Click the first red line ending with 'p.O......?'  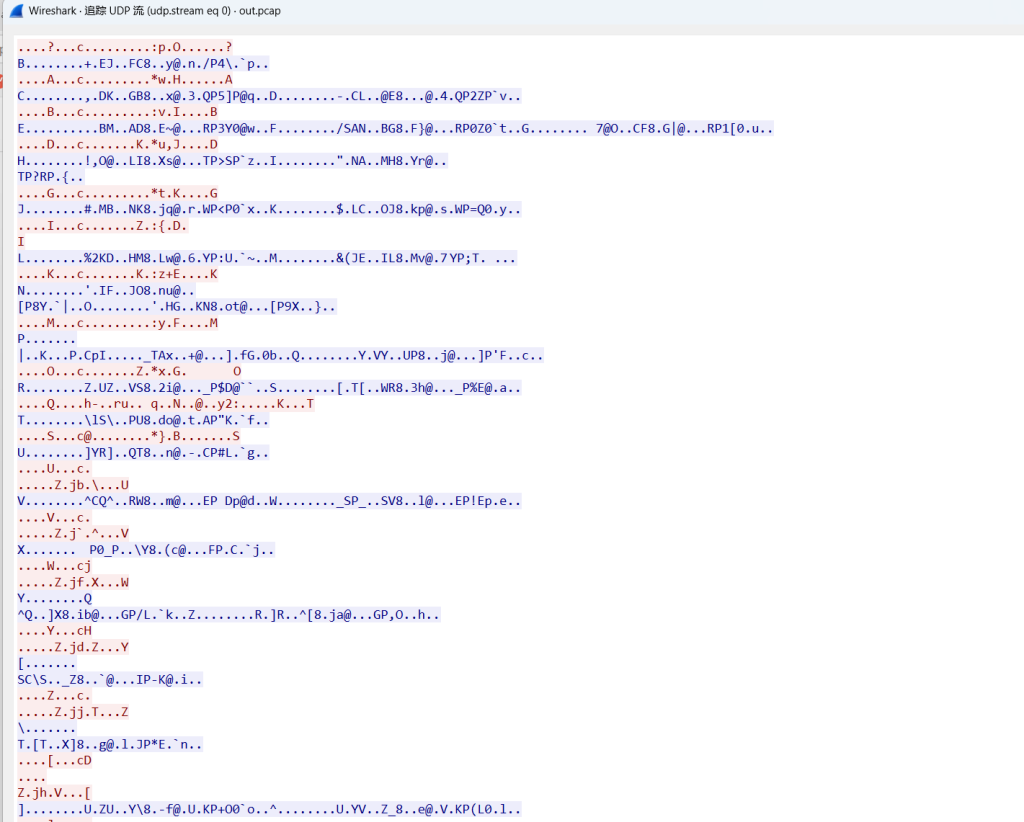point(125,47)
